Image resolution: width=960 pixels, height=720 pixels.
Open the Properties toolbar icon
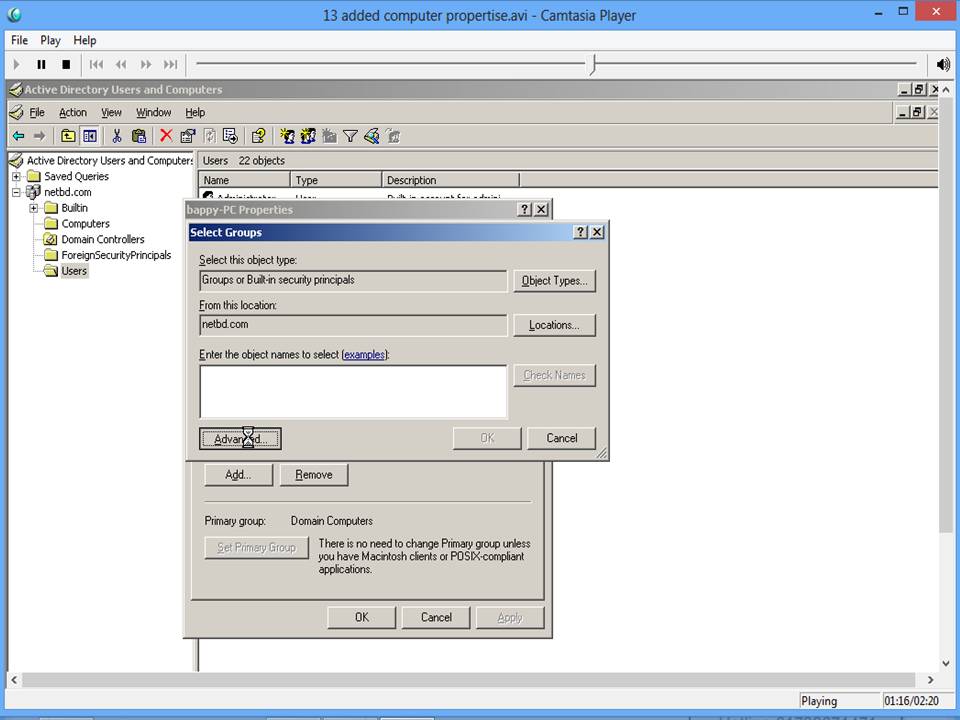pyautogui.click(x=187, y=136)
